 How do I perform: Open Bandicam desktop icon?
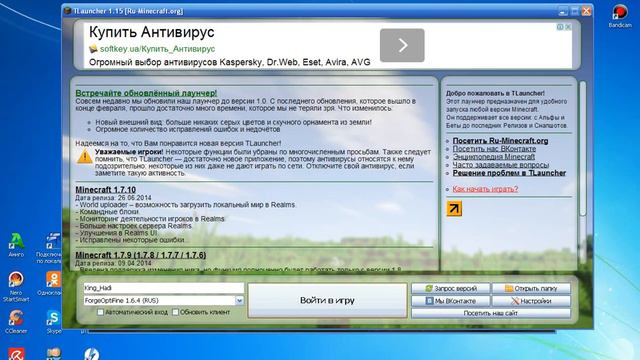pyautogui.click(x=620, y=16)
